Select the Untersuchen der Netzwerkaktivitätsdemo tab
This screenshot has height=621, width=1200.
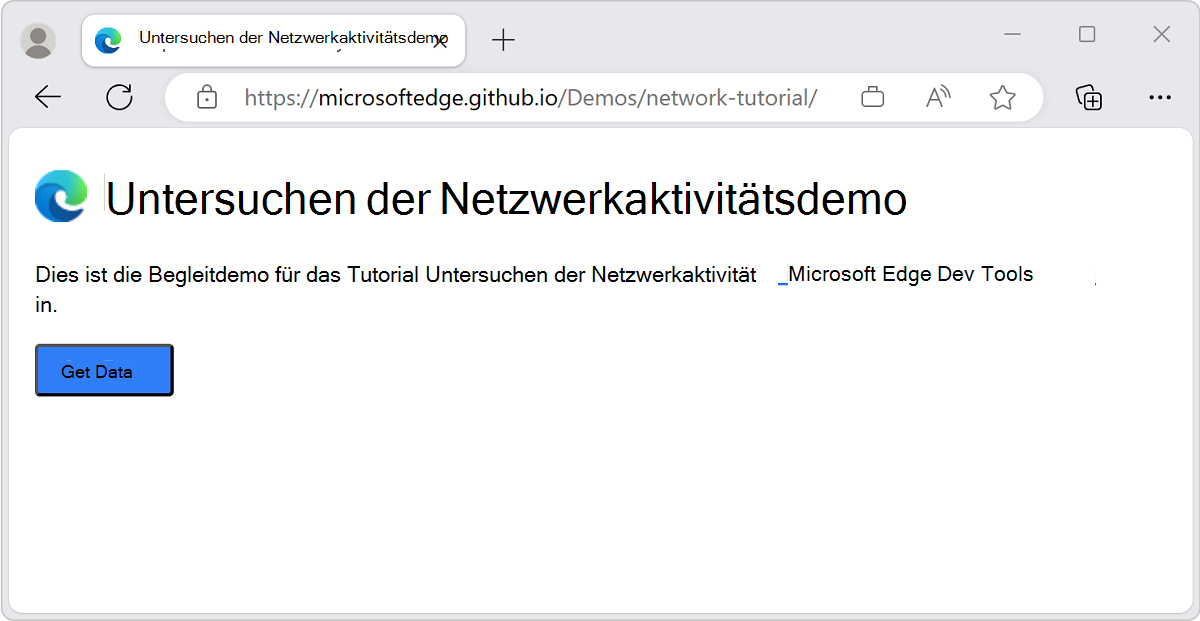pos(270,40)
